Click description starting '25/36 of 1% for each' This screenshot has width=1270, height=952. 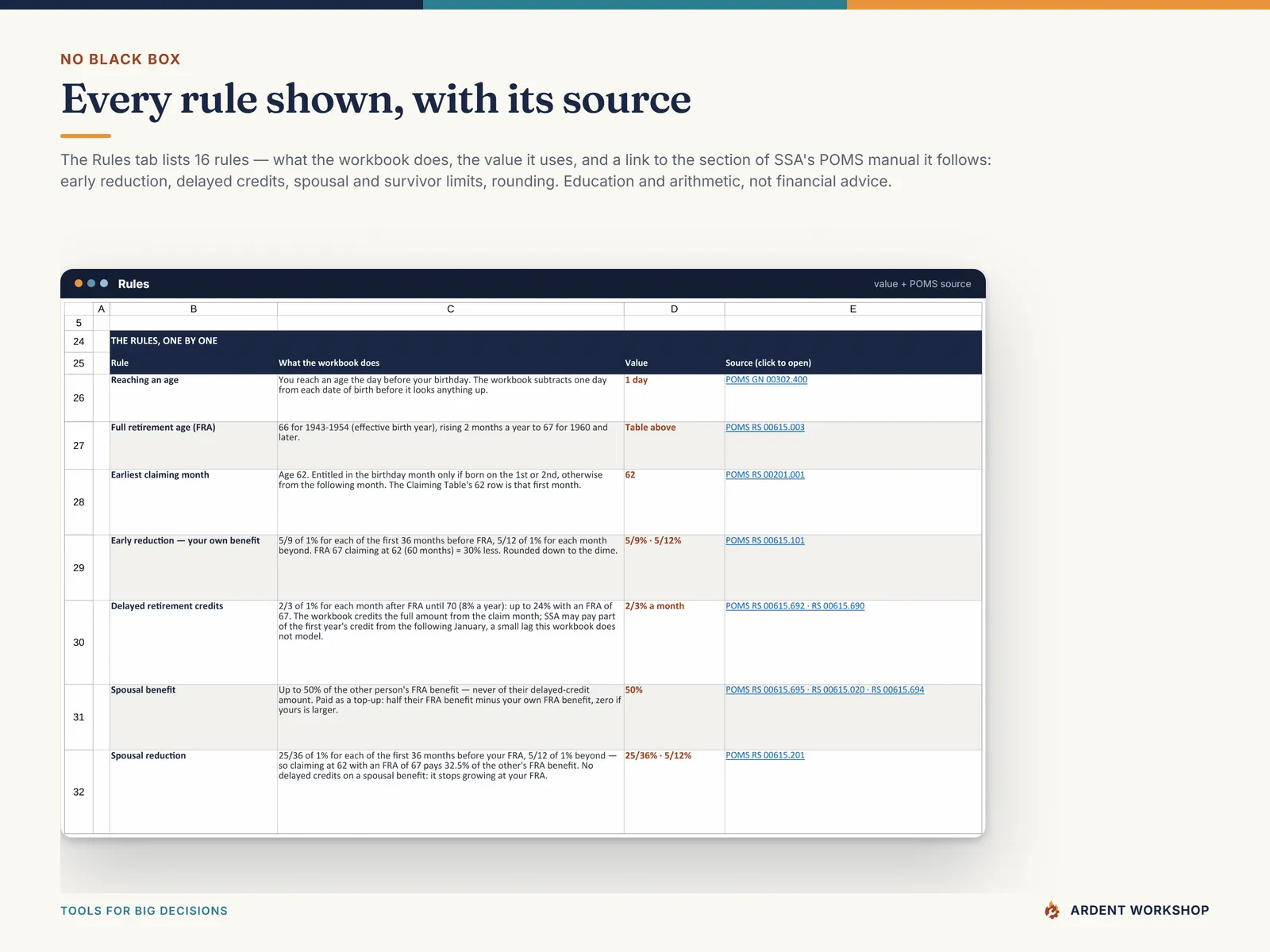point(451,792)
